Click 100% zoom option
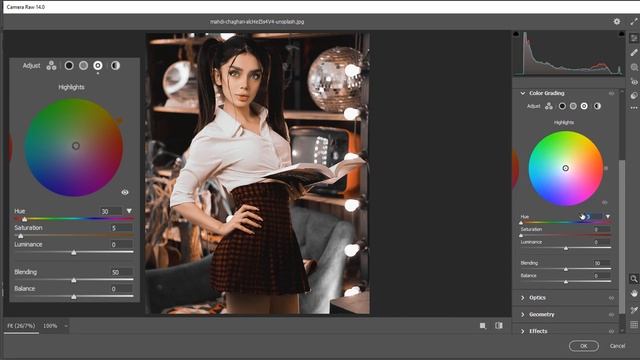The image size is (640, 360). click(x=50, y=326)
